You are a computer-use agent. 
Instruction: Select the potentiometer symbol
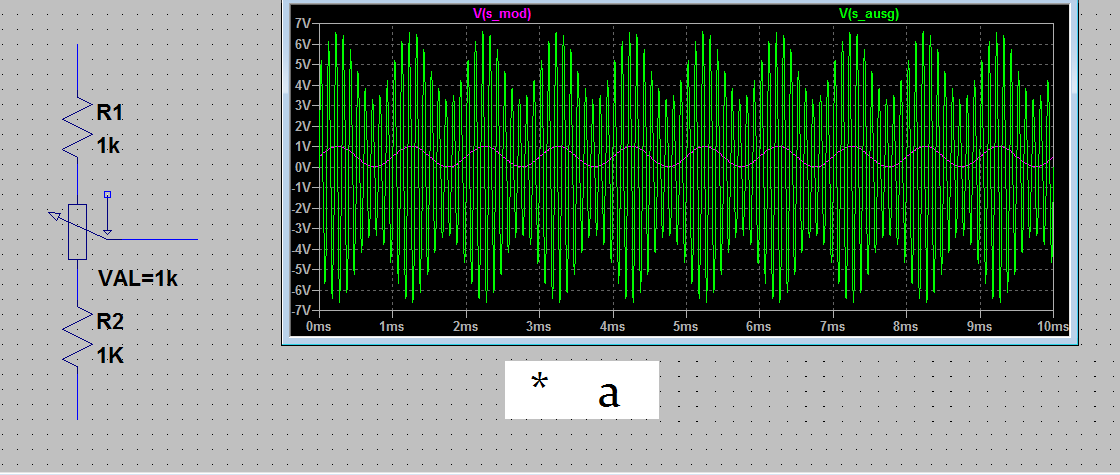pos(76,231)
